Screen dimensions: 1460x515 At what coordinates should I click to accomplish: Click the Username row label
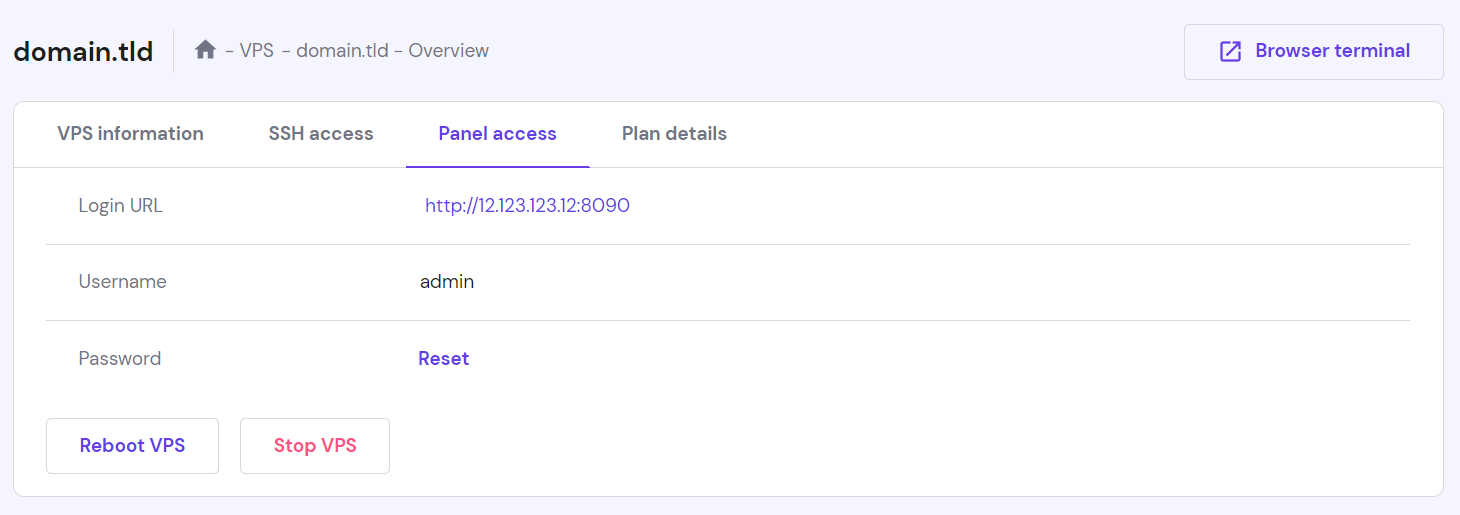122,282
